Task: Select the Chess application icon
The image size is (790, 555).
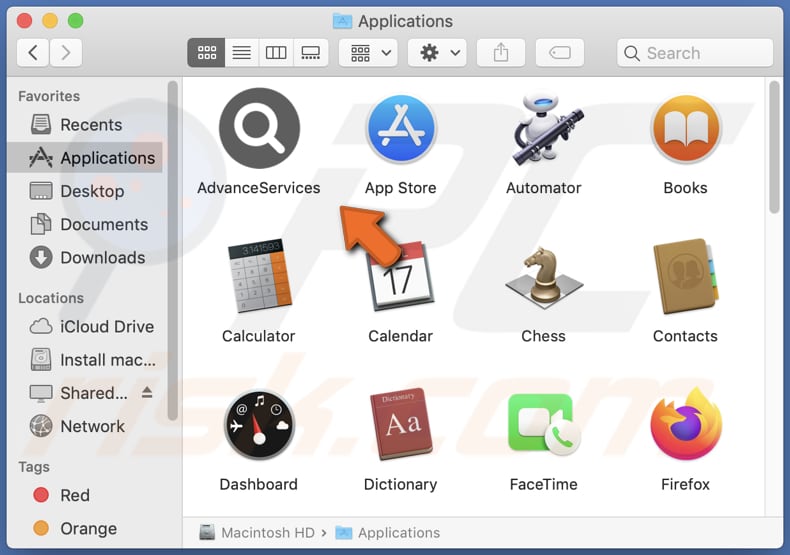Action: click(544, 277)
